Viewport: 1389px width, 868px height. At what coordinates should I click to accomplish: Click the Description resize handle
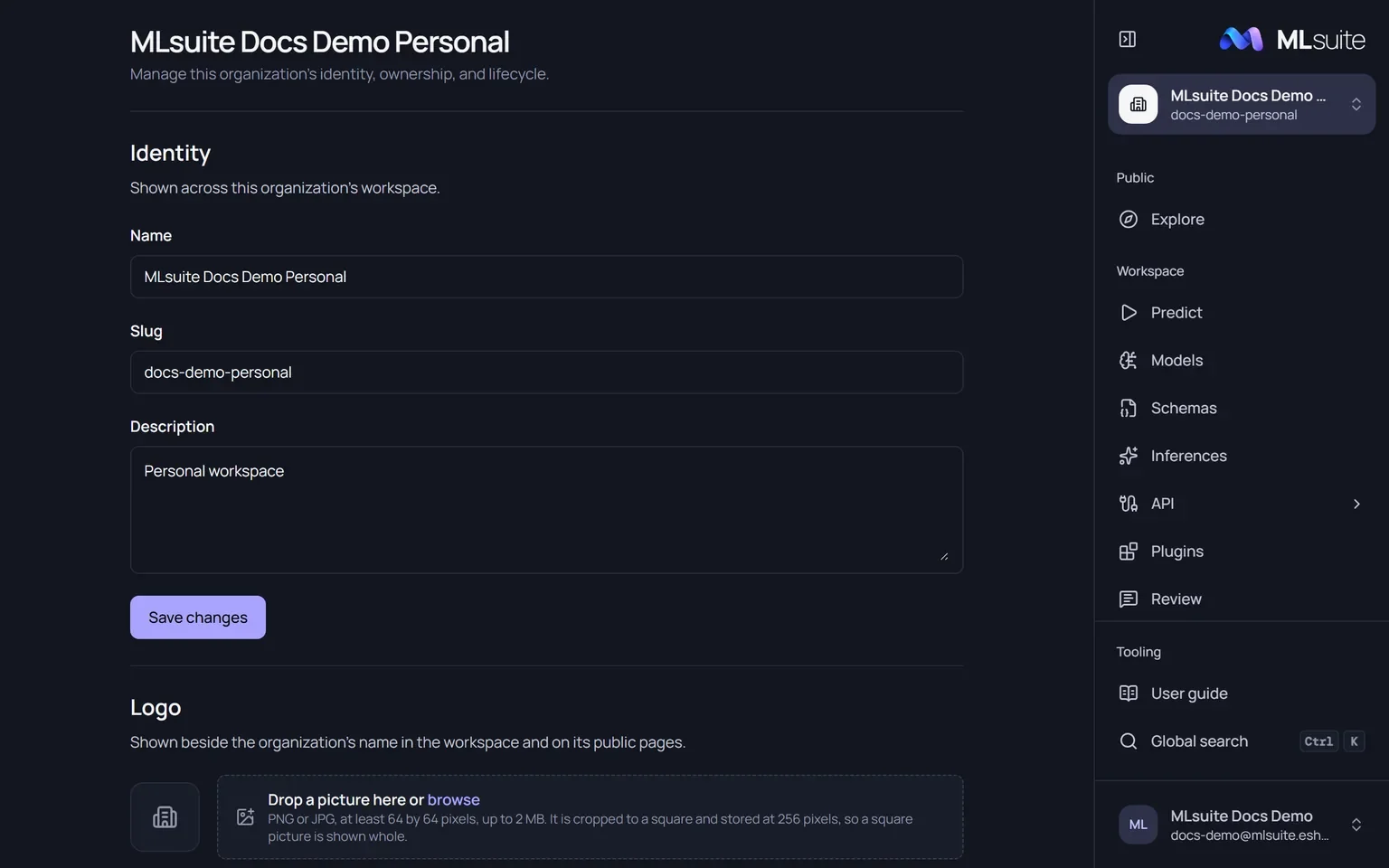tap(944, 556)
